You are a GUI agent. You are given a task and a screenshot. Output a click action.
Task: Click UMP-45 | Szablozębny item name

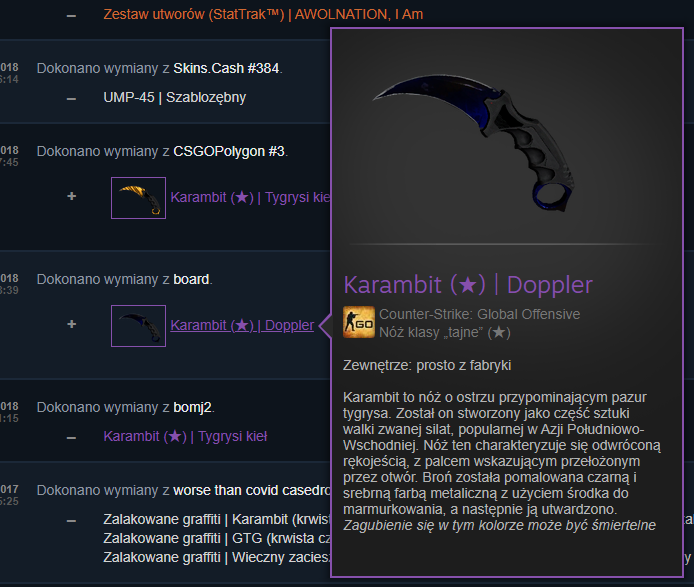[x=174, y=97]
